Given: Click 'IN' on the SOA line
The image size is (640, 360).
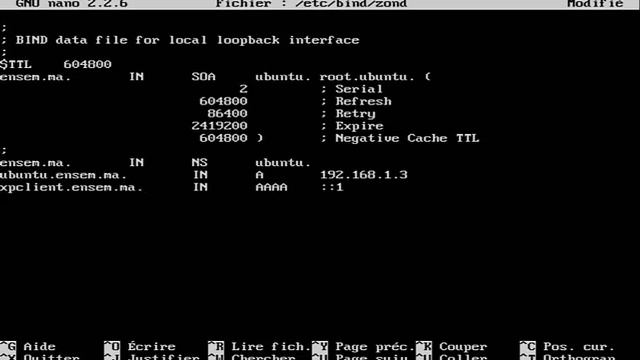Looking at the screenshot, I should (136, 77).
